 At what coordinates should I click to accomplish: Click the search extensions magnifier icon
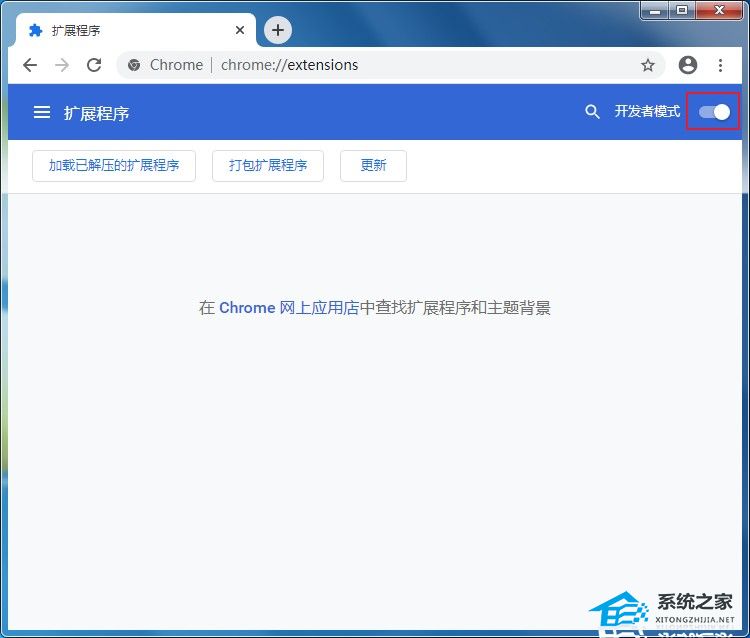(x=592, y=112)
